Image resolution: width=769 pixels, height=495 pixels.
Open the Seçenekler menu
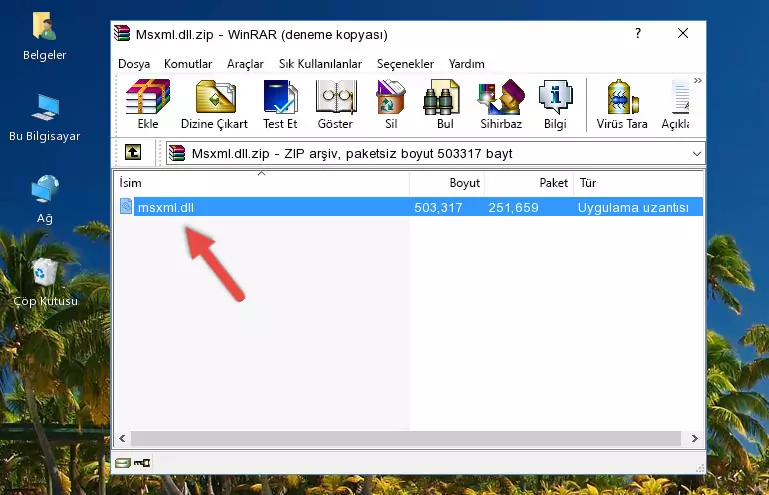[405, 64]
